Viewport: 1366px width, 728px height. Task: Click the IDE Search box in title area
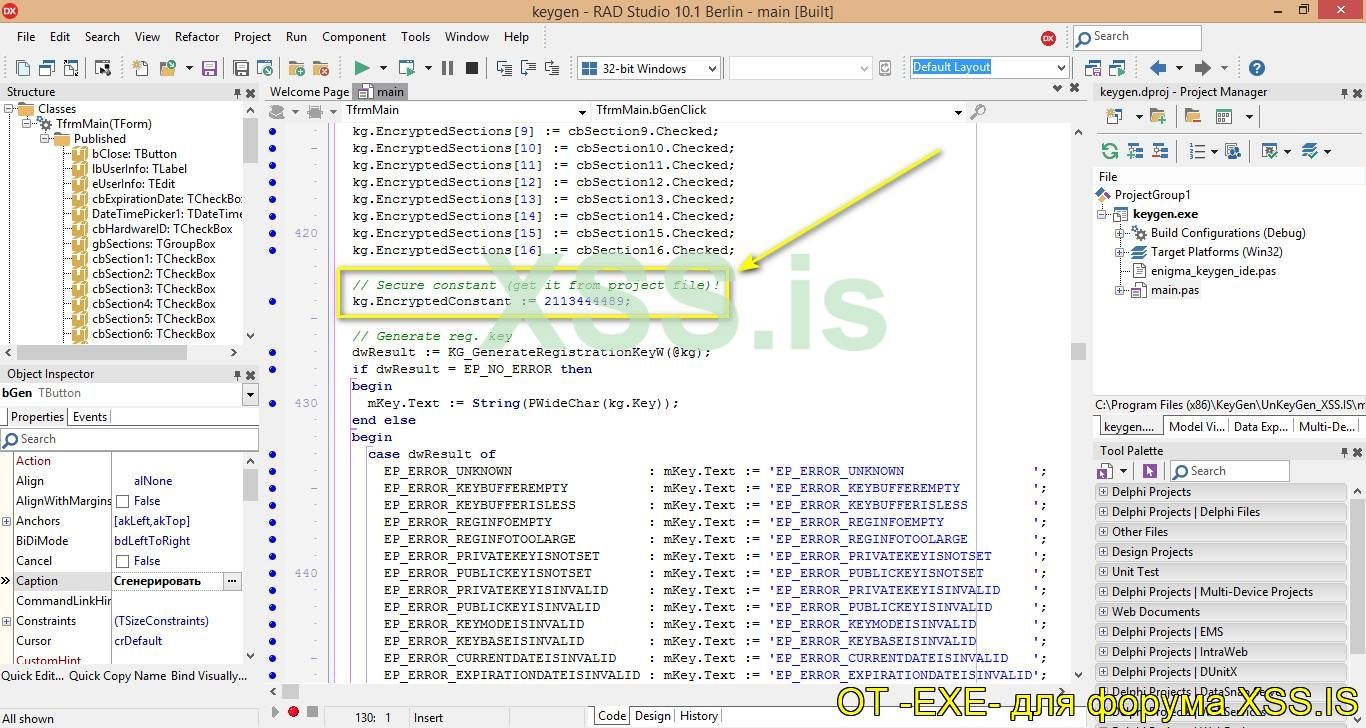pos(1137,37)
